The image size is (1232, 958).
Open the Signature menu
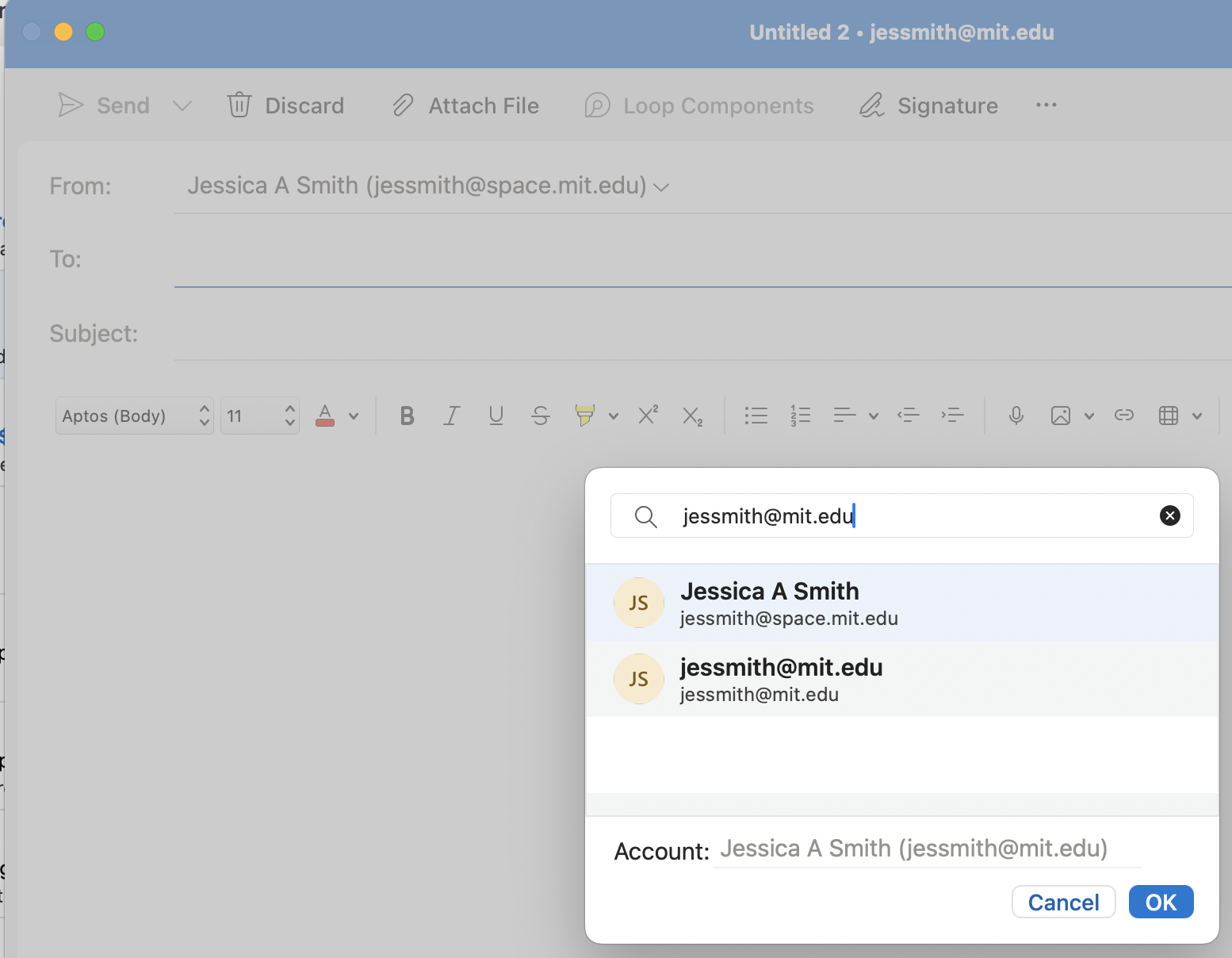click(928, 105)
